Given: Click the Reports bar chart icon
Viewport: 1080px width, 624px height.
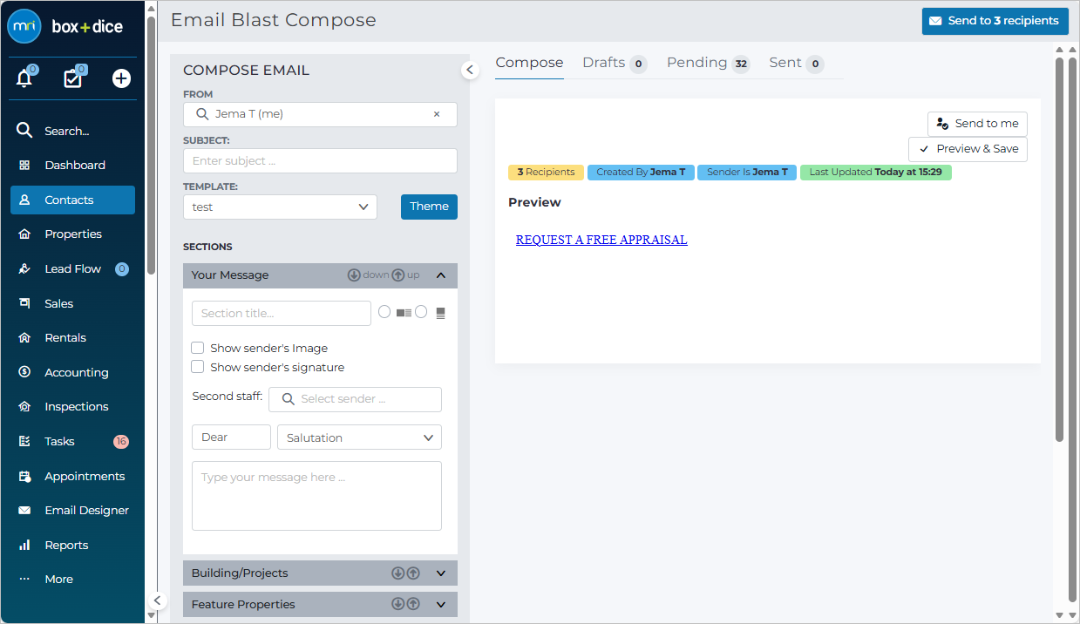Looking at the screenshot, I should (x=24, y=545).
